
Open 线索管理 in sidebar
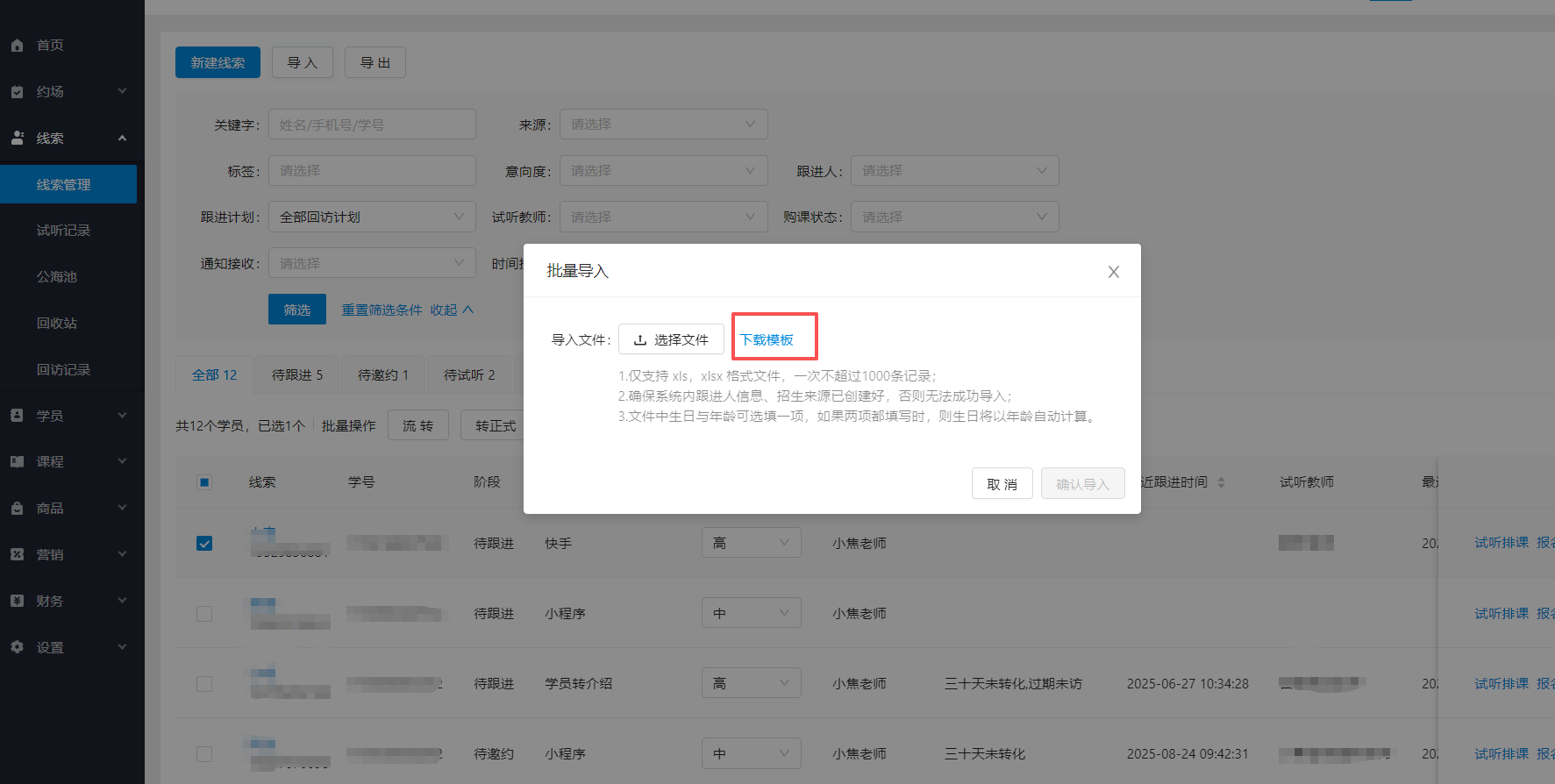[x=68, y=184]
